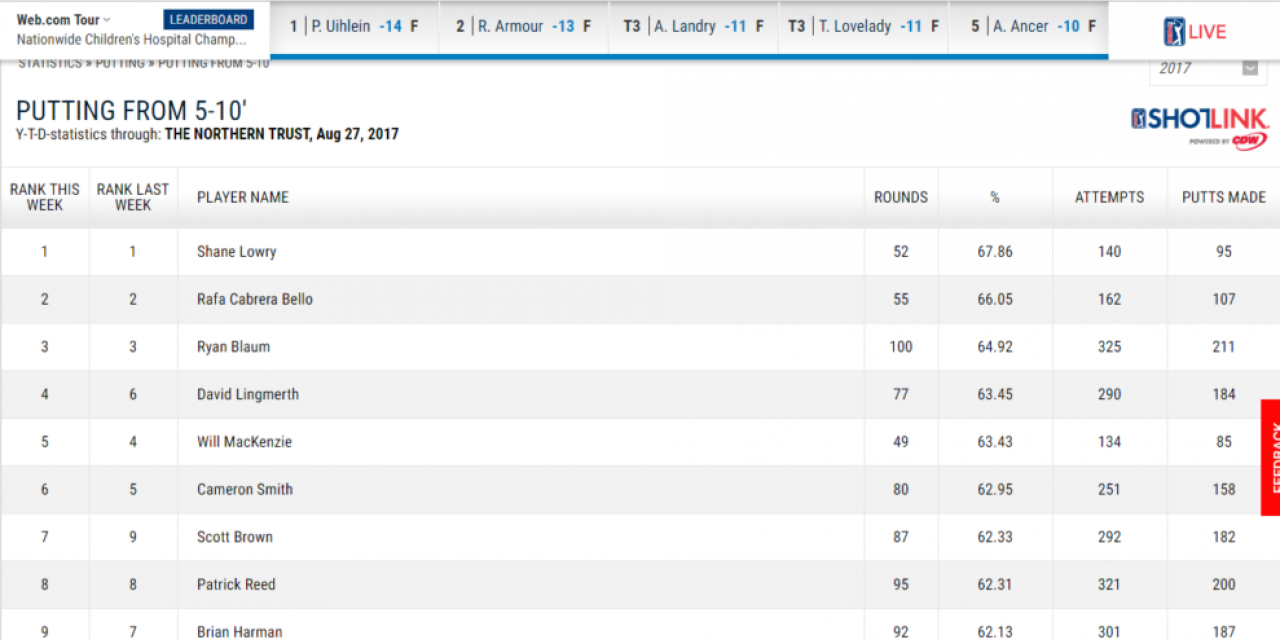1280x640 pixels.
Task: Click the Putting breadcrumb link
Action: point(119,64)
